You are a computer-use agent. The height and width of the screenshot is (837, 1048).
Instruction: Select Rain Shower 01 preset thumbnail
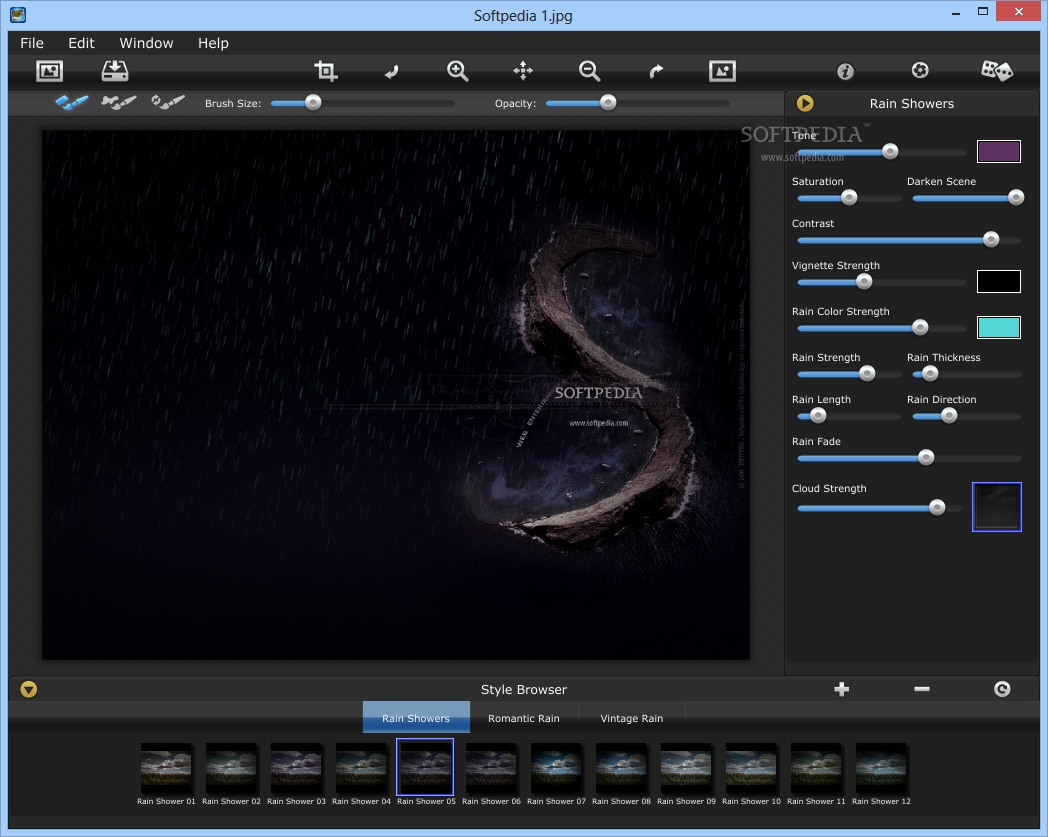pyautogui.click(x=166, y=767)
